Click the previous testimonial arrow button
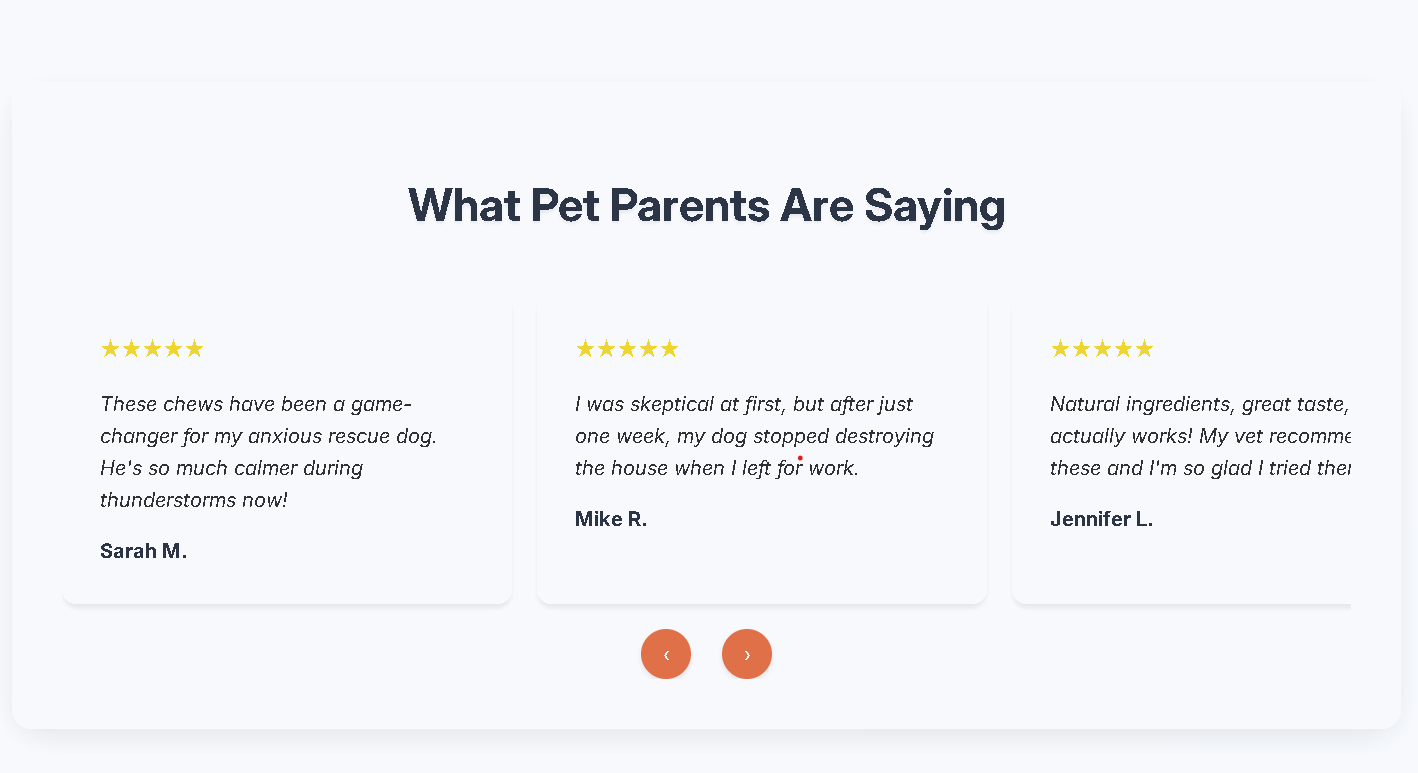 [x=666, y=654]
